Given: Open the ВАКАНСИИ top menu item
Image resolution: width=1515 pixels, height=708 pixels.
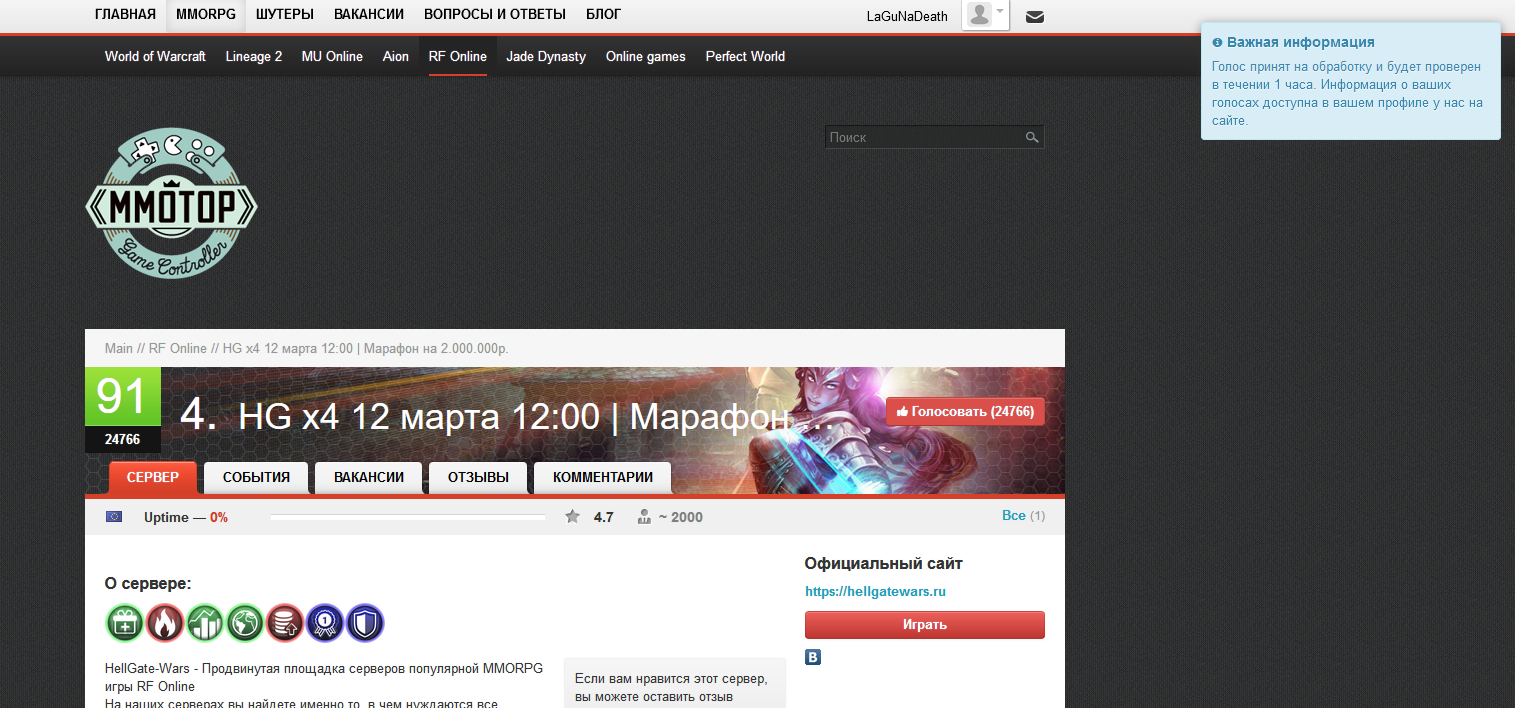Looking at the screenshot, I should [369, 14].
